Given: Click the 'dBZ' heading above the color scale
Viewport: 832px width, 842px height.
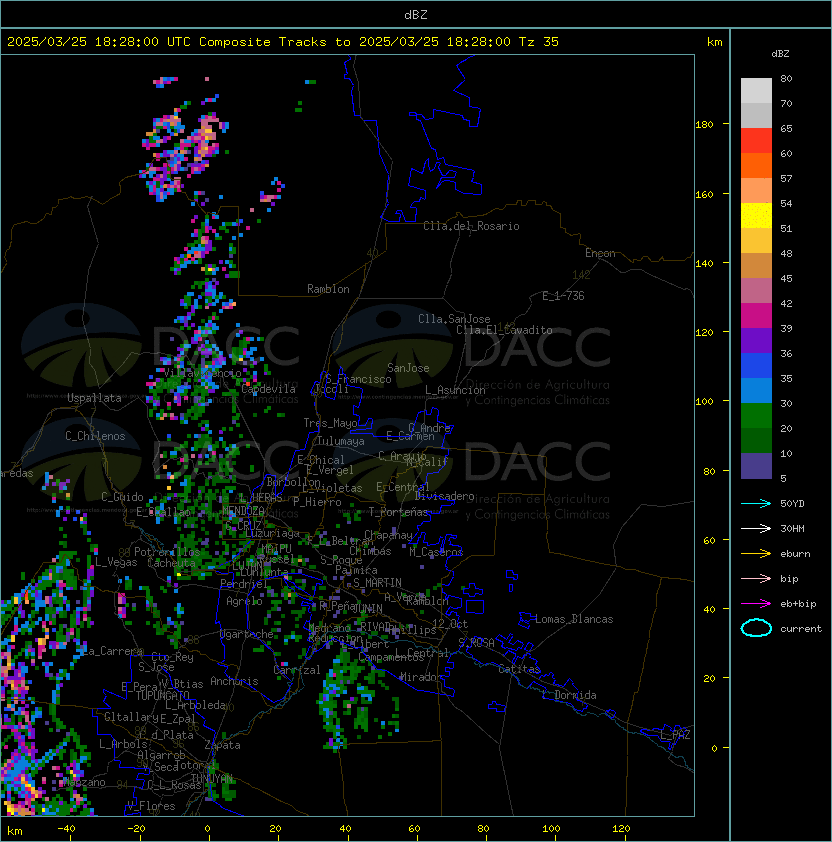Looking at the screenshot, I should [780, 54].
